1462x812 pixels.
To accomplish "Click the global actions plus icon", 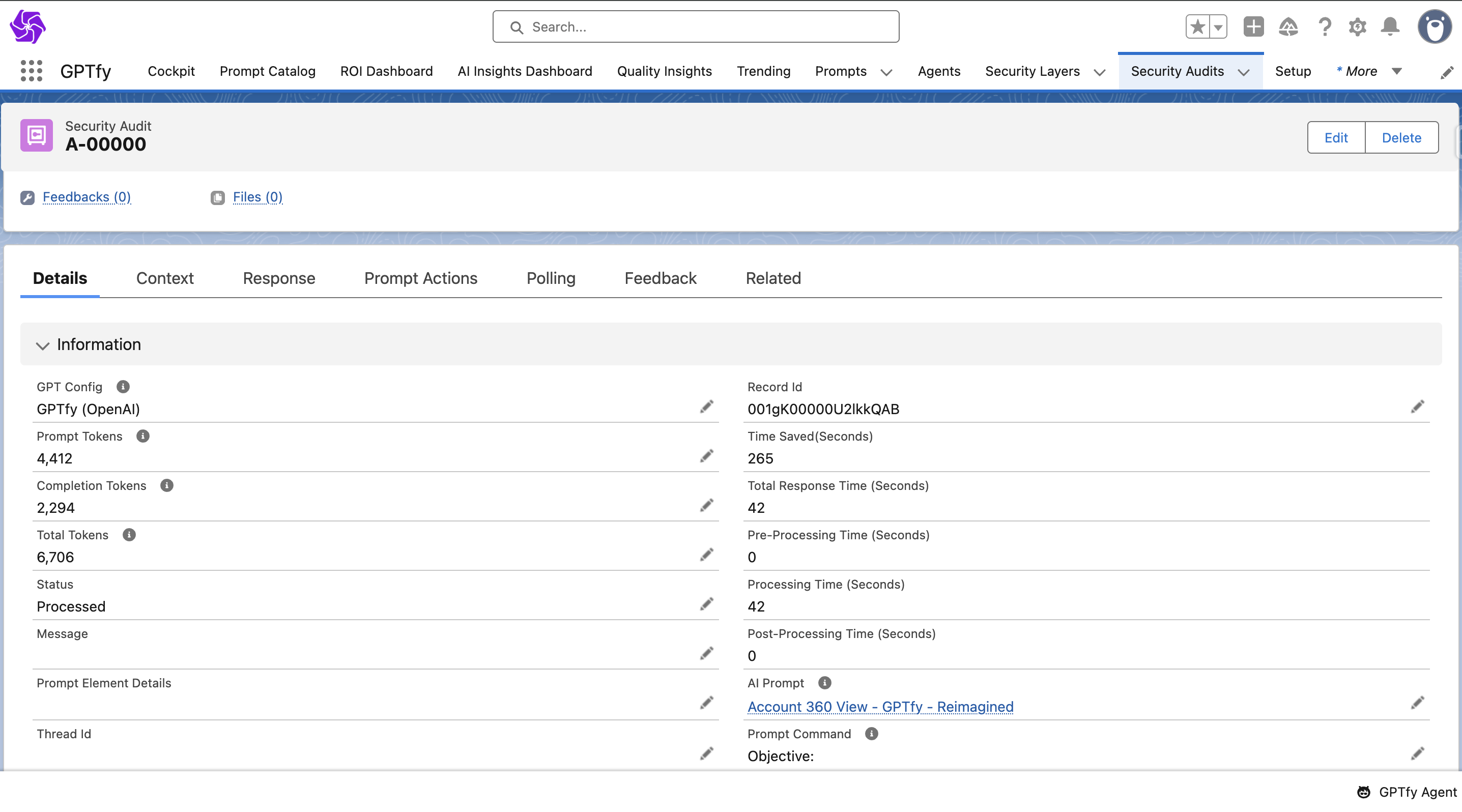I will [x=1253, y=26].
